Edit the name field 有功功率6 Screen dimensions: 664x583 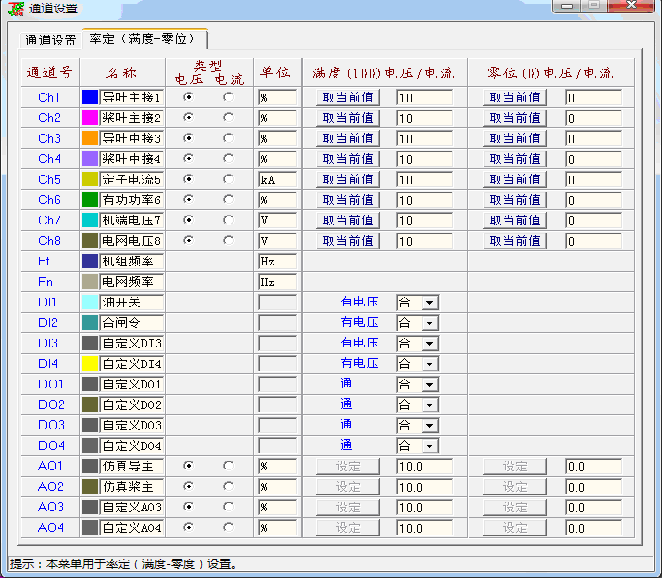pyautogui.click(x=132, y=199)
